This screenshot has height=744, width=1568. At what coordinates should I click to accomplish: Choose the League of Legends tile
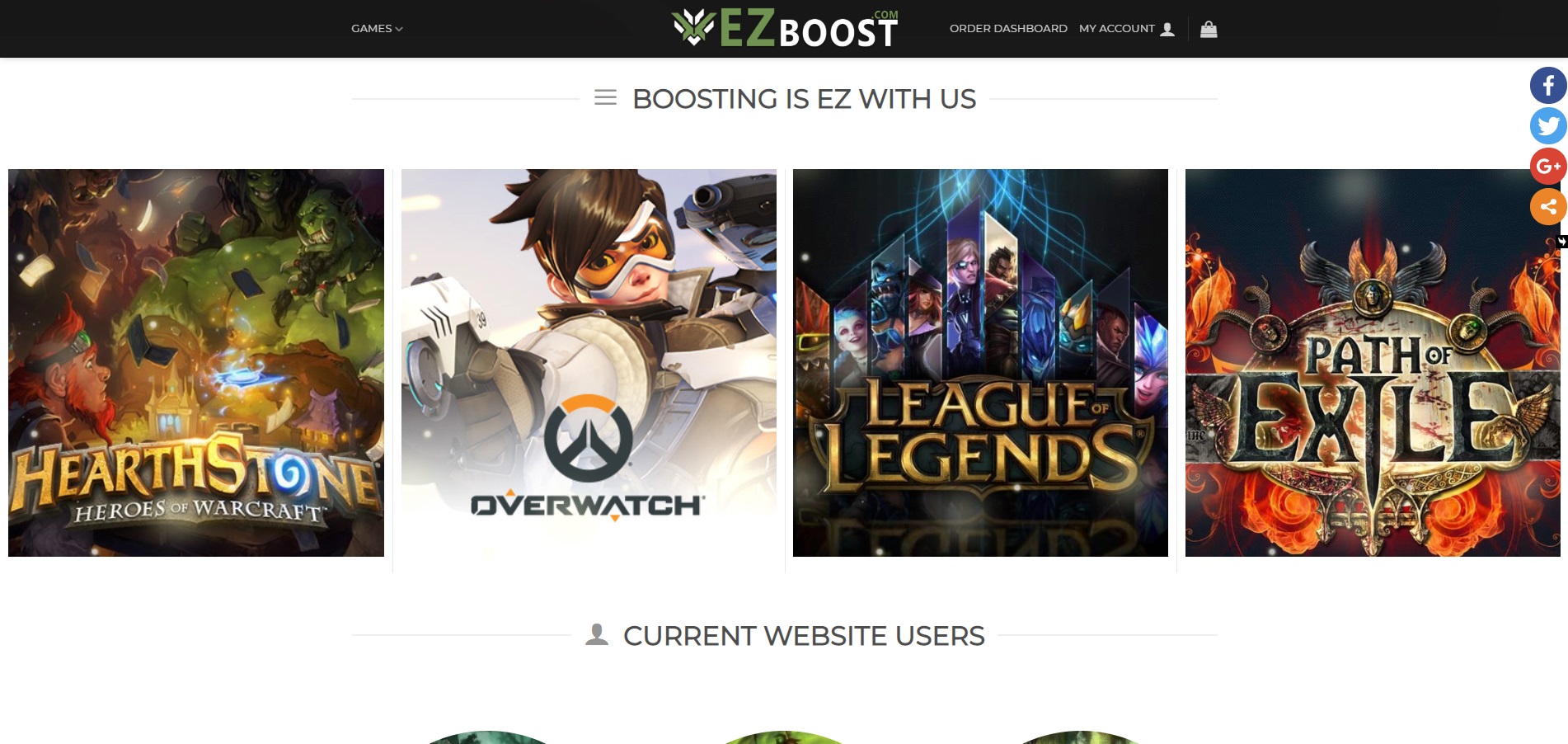980,363
